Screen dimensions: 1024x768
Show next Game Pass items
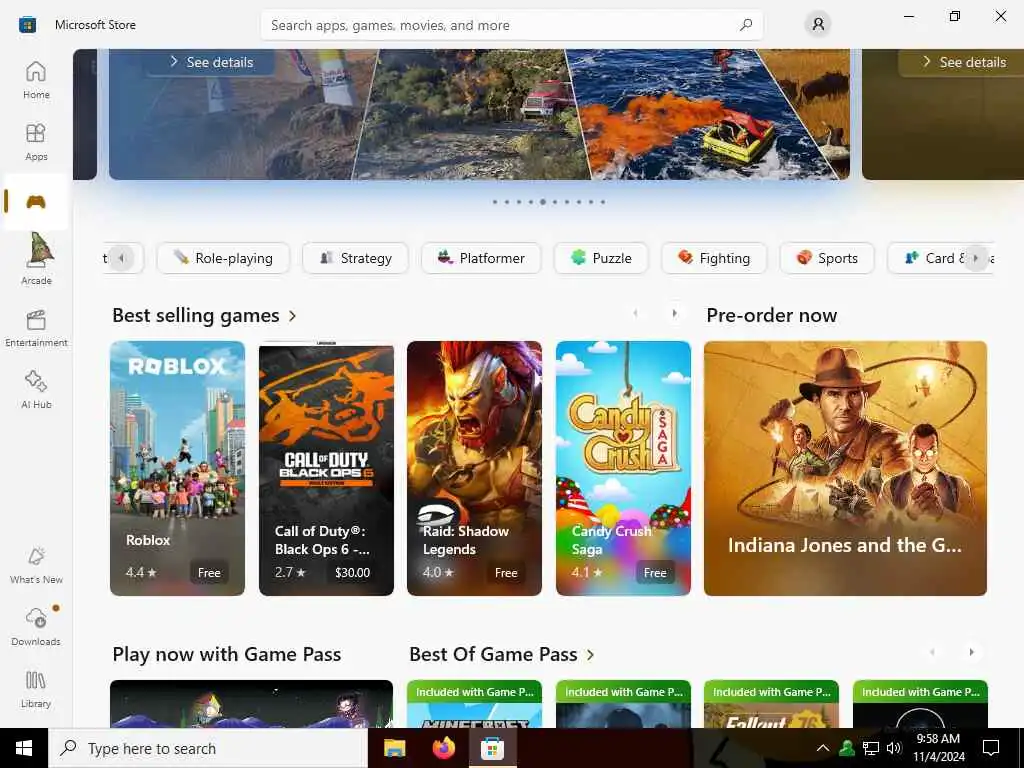click(971, 652)
